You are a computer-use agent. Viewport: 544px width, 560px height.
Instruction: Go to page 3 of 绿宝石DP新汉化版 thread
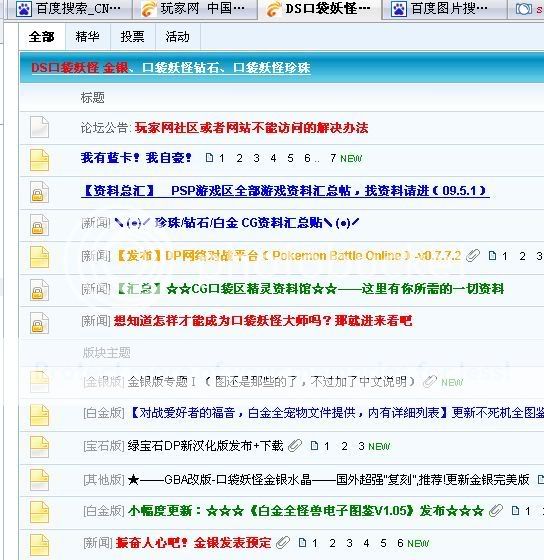tap(361, 446)
